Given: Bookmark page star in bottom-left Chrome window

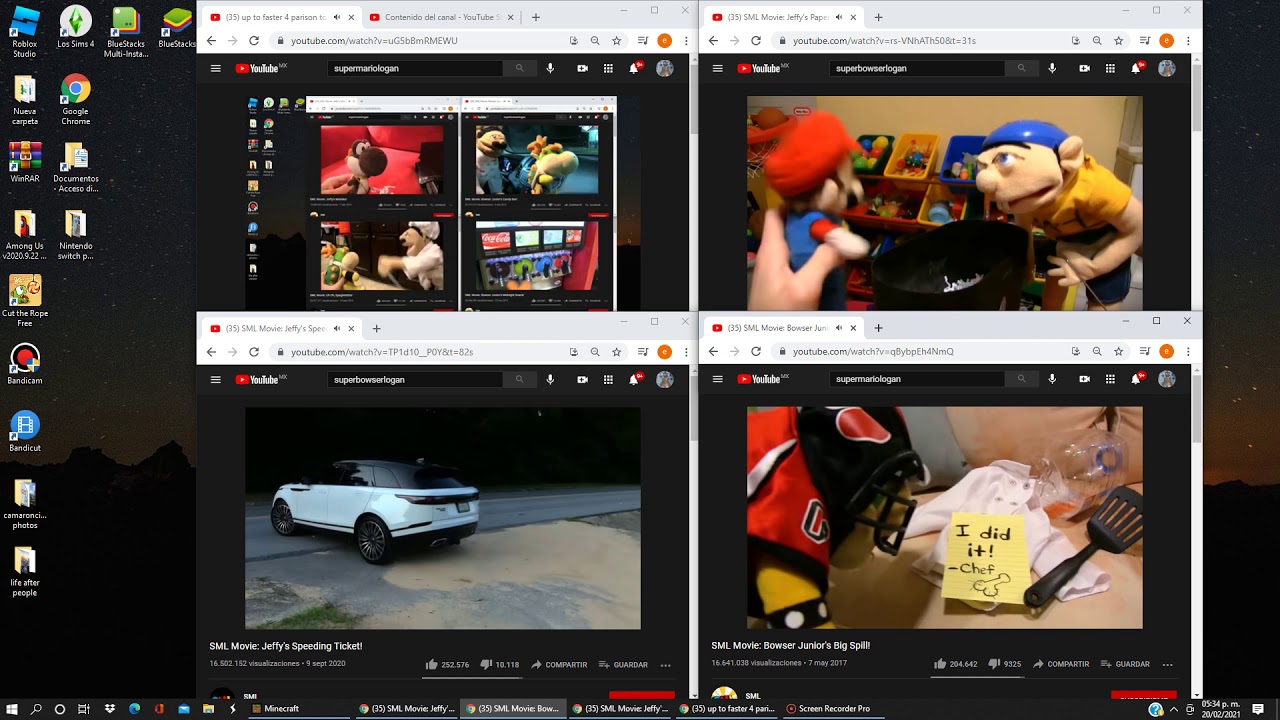Looking at the screenshot, I should tap(616, 352).
